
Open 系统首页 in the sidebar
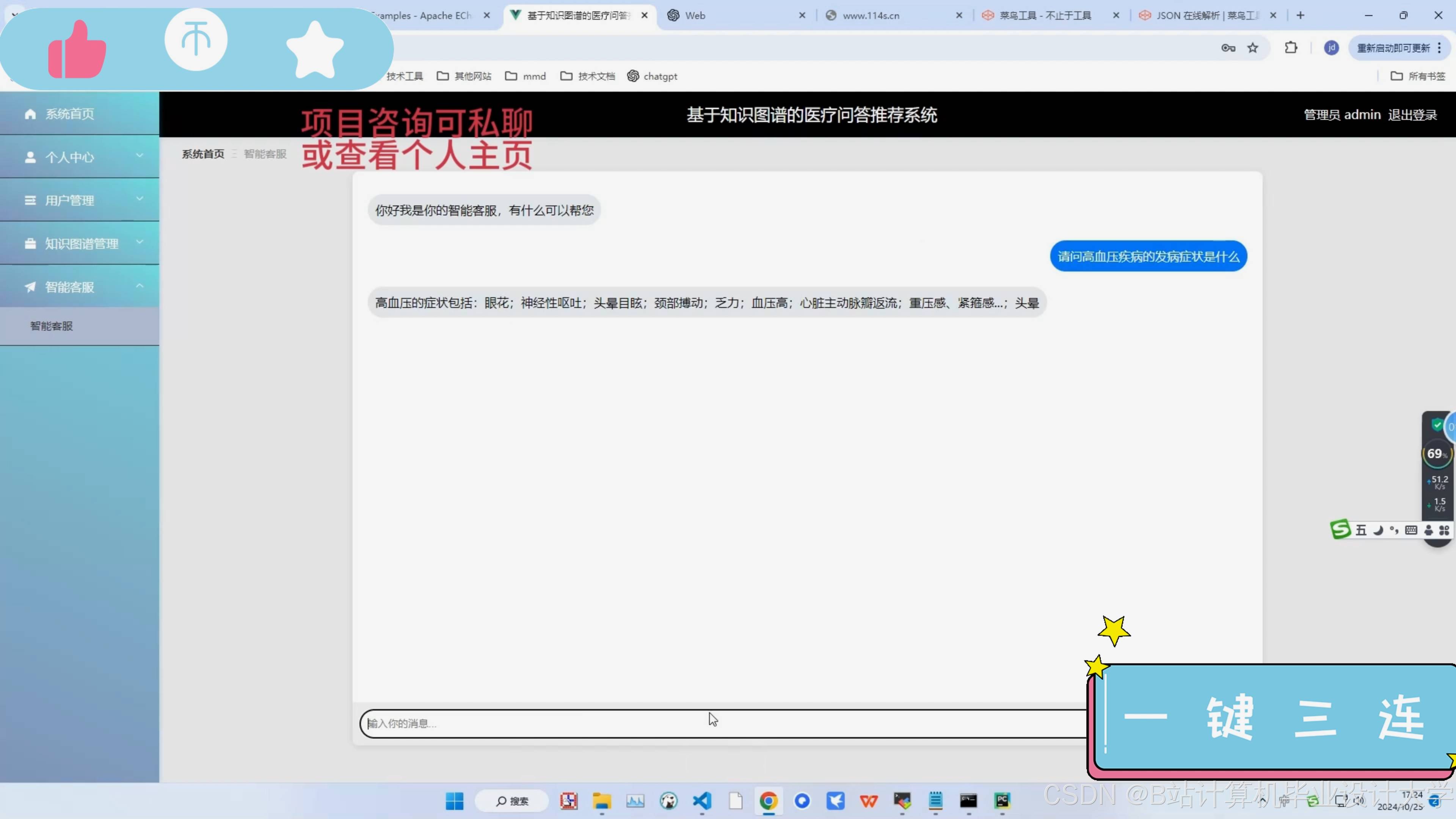pos(79,114)
